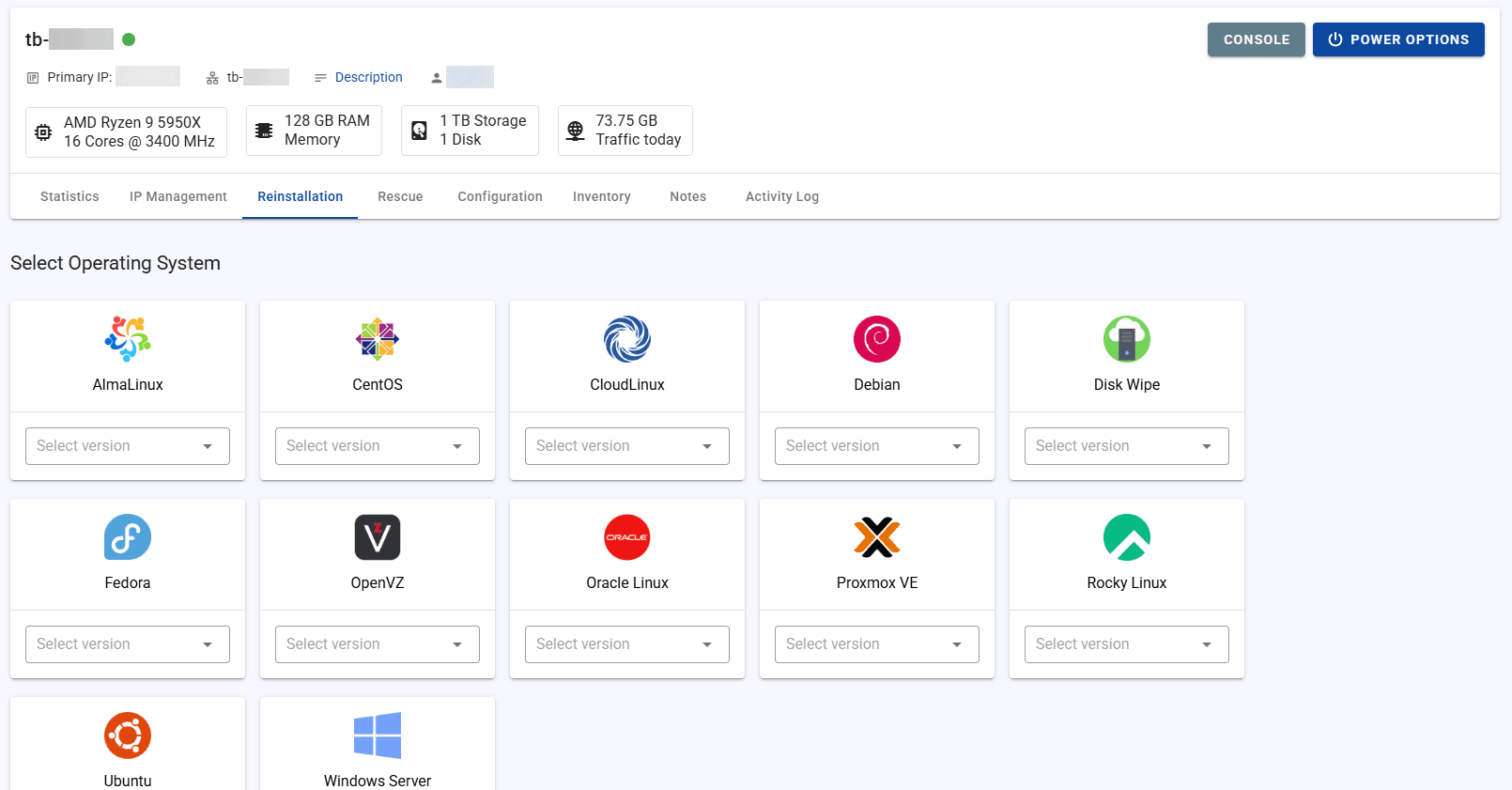Click the Disk Wipe icon
Viewport: 1512px width, 790px height.
pos(1127,339)
